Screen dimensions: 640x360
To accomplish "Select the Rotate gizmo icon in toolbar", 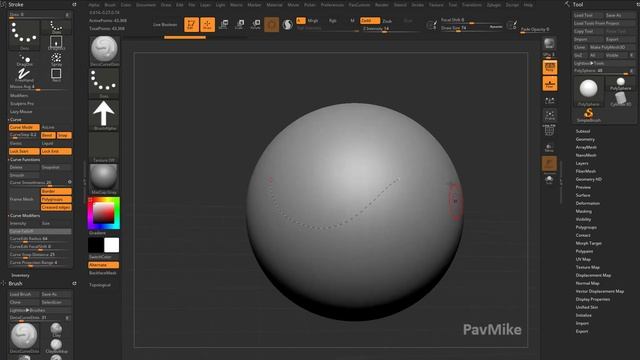I will point(256,24).
